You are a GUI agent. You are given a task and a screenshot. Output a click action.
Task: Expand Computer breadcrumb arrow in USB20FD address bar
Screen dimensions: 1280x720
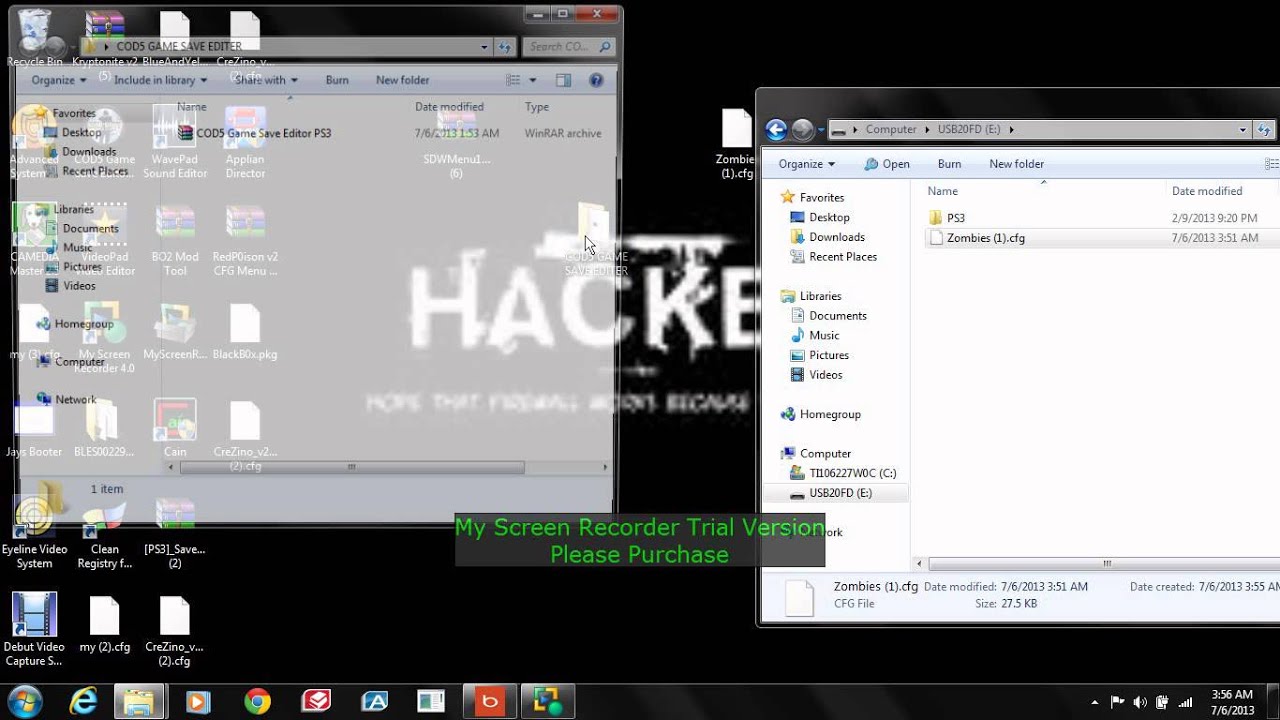click(x=927, y=129)
